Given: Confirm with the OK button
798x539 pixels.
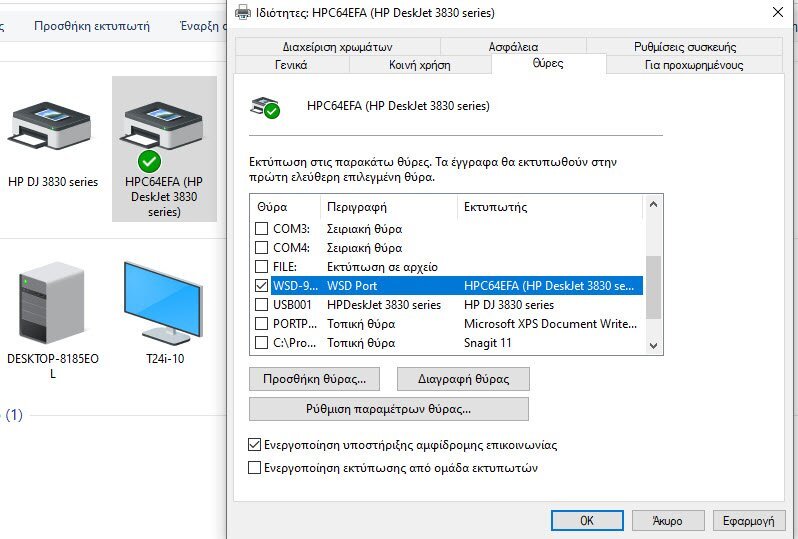Looking at the screenshot, I should tap(587, 520).
